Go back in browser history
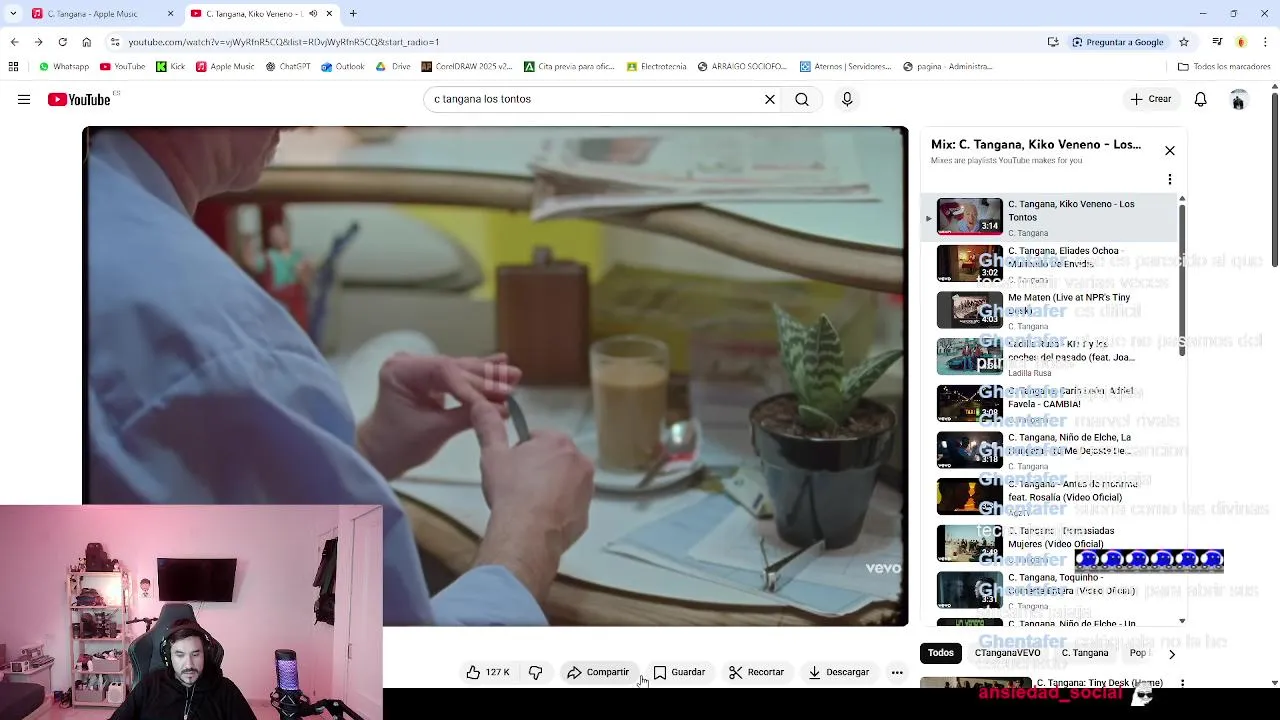The width and height of the screenshot is (1280, 720). [x=14, y=42]
